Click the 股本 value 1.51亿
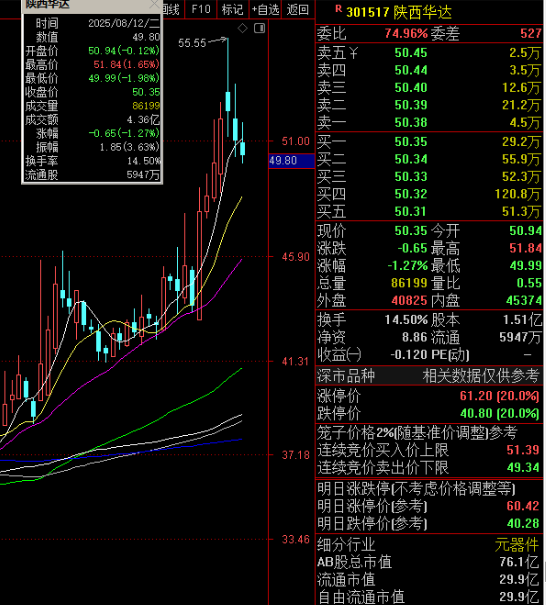The height and width of the screenshot is (605, 546). click(x=522, y=320)
